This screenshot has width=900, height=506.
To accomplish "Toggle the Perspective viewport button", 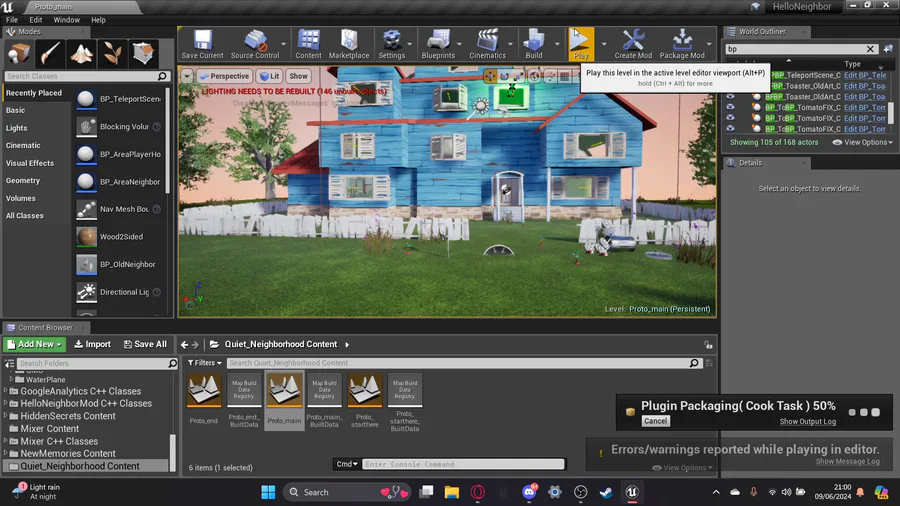I will [x=224, y=76].
